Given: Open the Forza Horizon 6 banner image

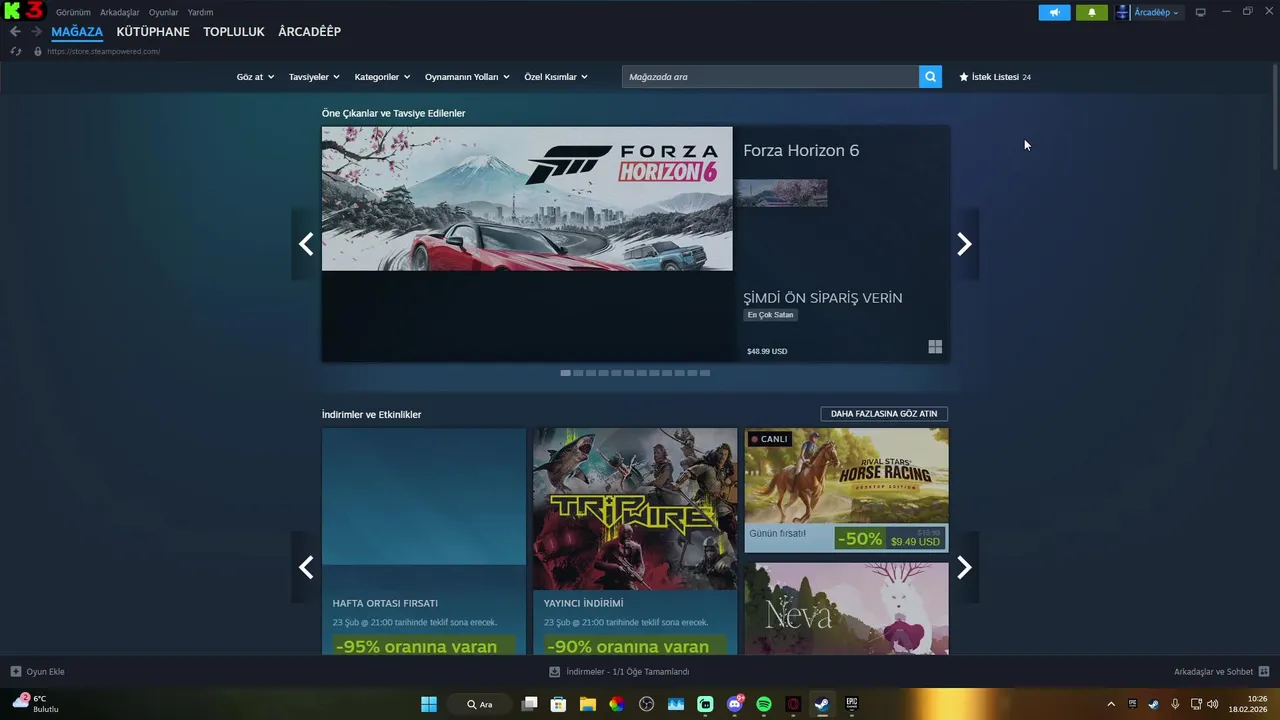Looking at the screenshot, I should click(527, 198).
